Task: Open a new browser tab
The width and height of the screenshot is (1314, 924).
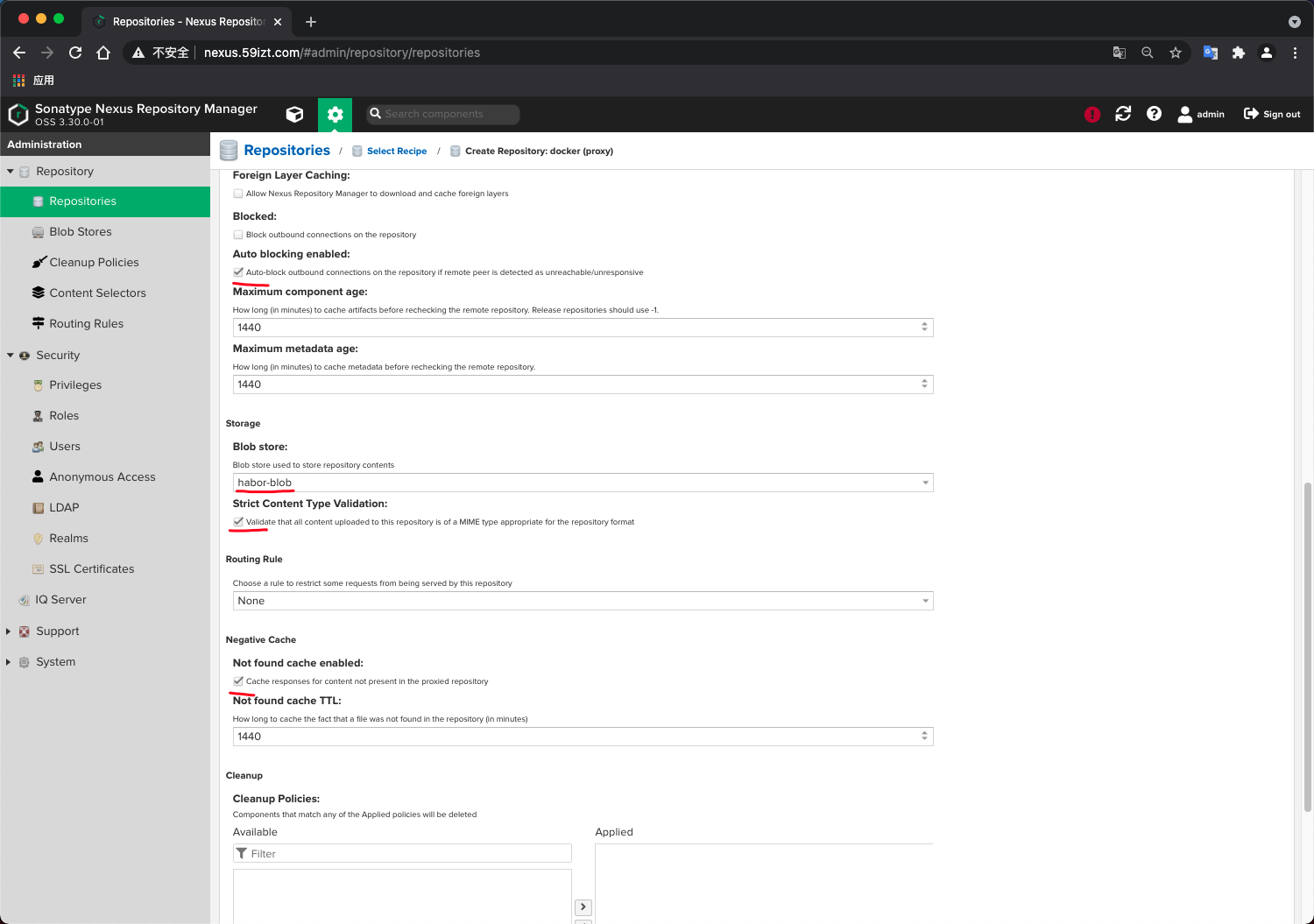Action: coord(311,21)
